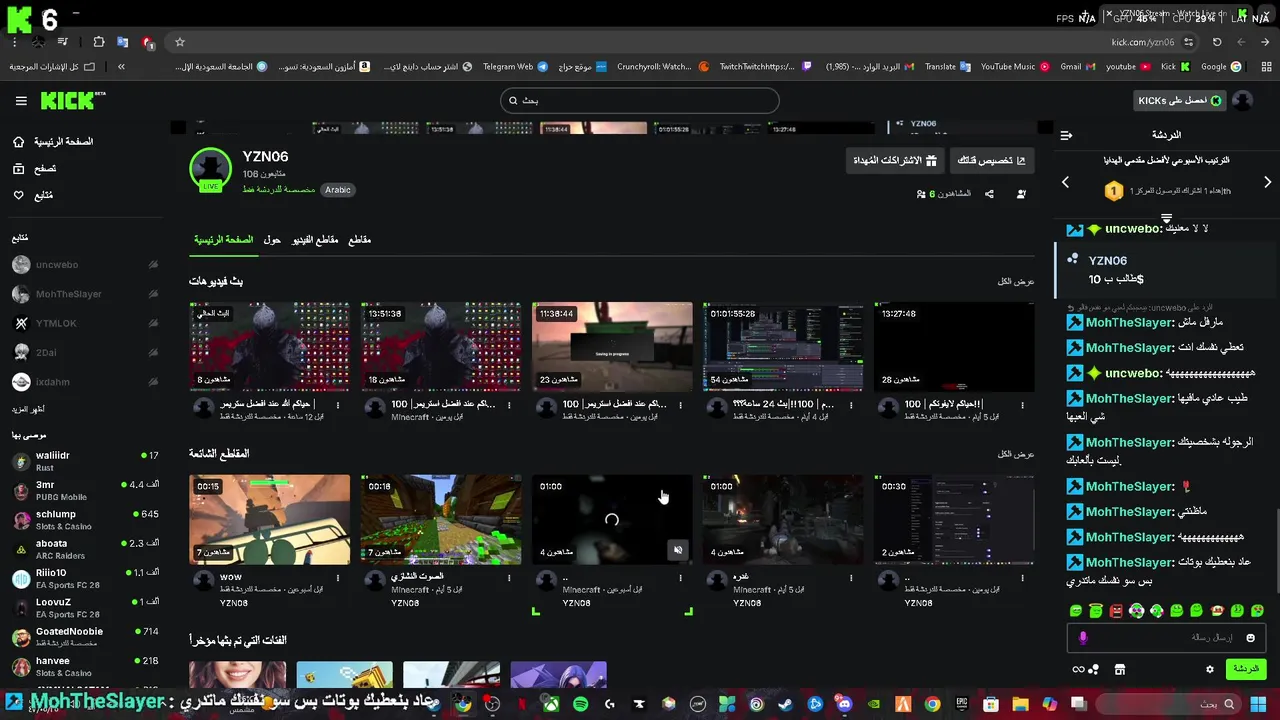This screenshot has height=720, width=1280.
Task: Click the YZN06 channel avatar
Action: (211, 170)
